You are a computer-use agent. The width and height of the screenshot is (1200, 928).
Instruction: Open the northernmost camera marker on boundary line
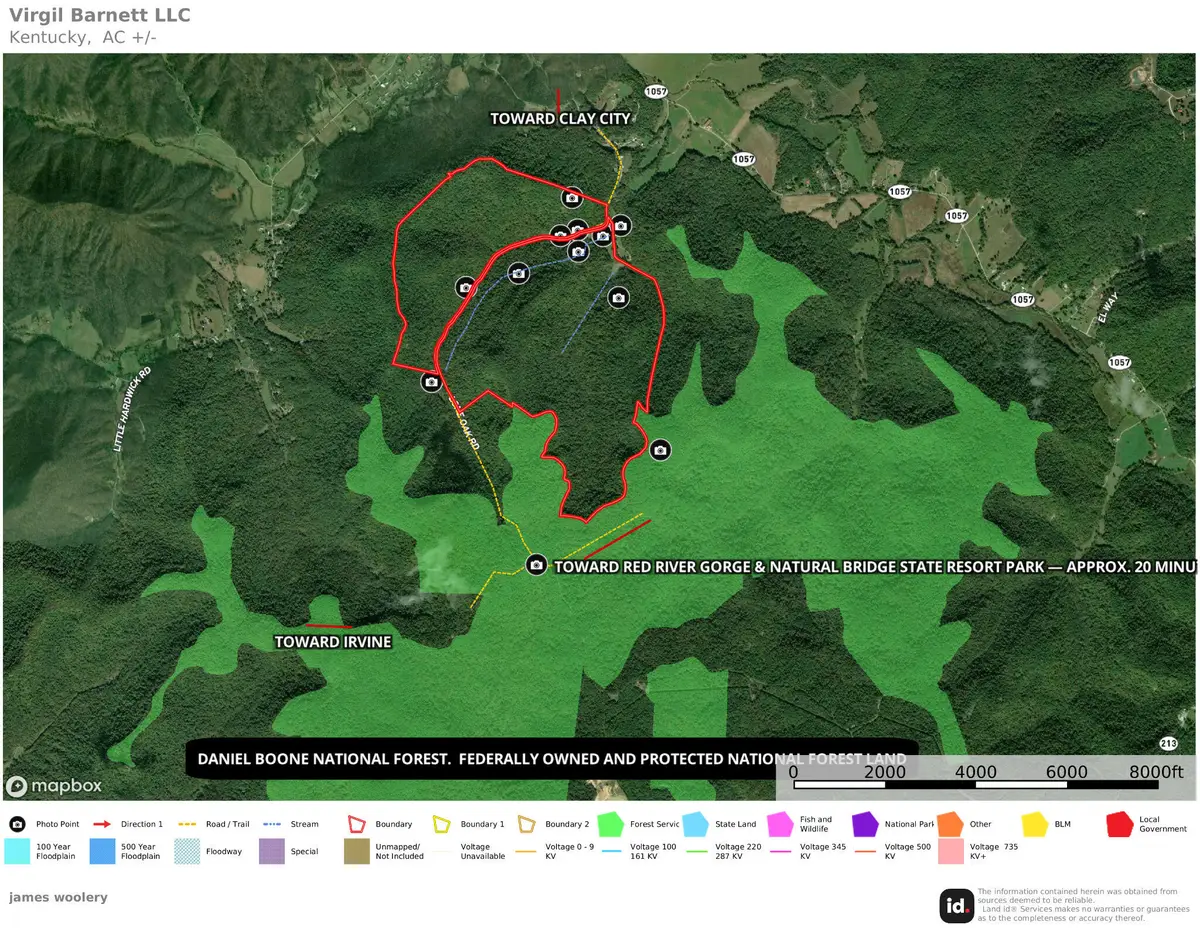click(572, 197)
